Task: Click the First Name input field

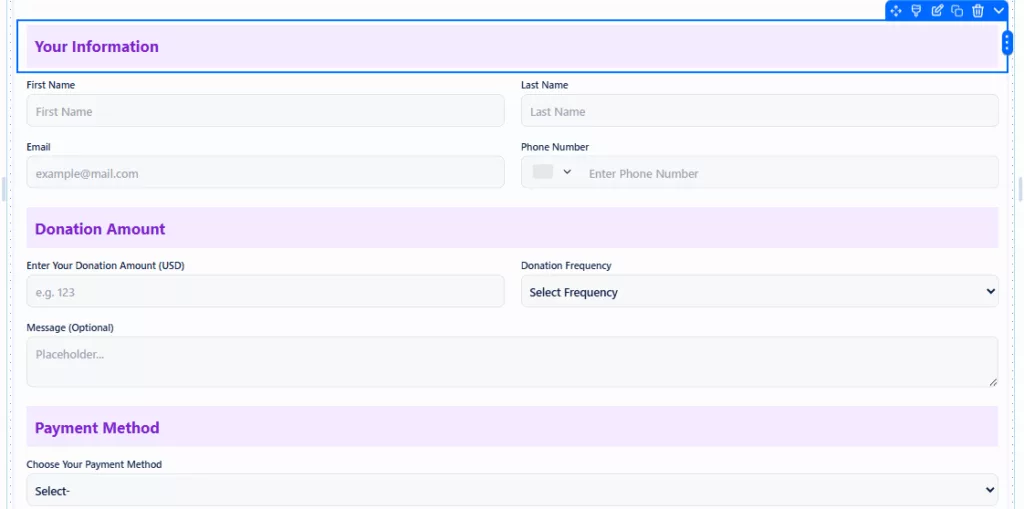Action: click(265, 111)
